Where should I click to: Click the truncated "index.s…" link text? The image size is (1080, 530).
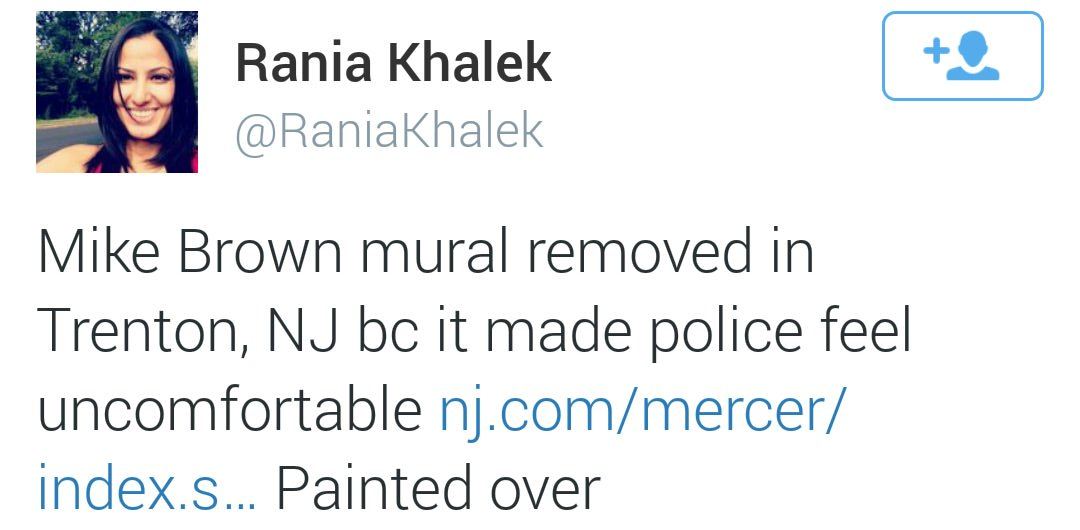(x=147, y=488)
